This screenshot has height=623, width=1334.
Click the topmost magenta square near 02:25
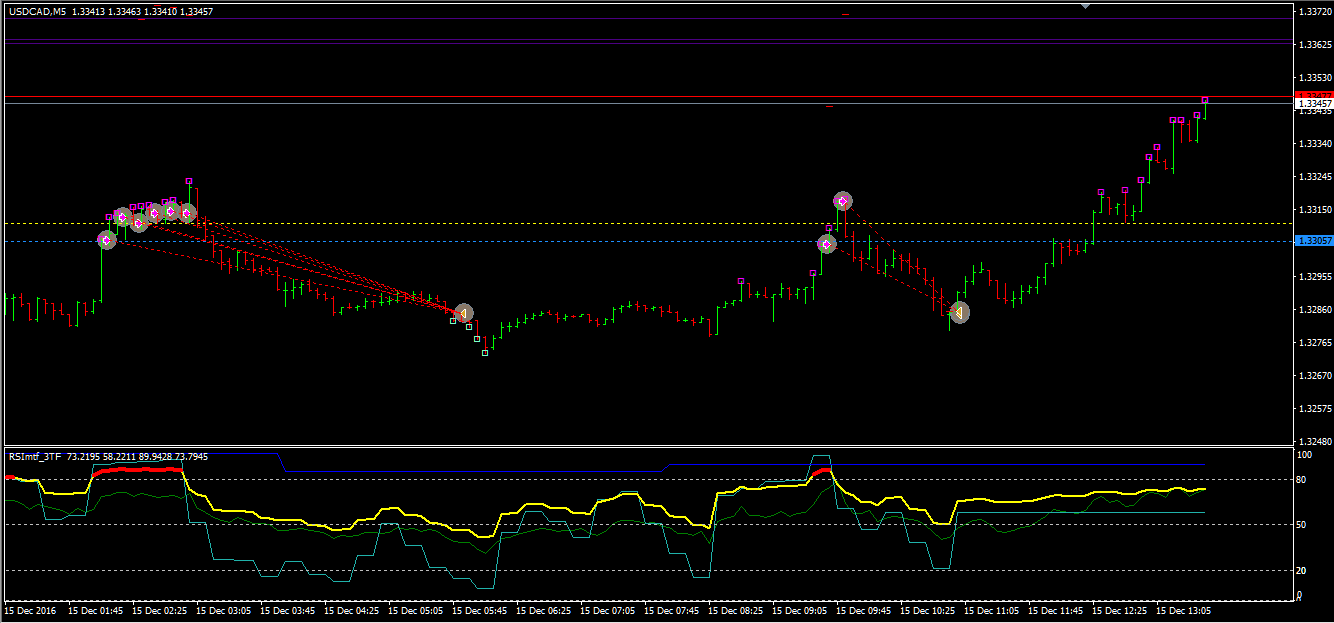[189, 181]
